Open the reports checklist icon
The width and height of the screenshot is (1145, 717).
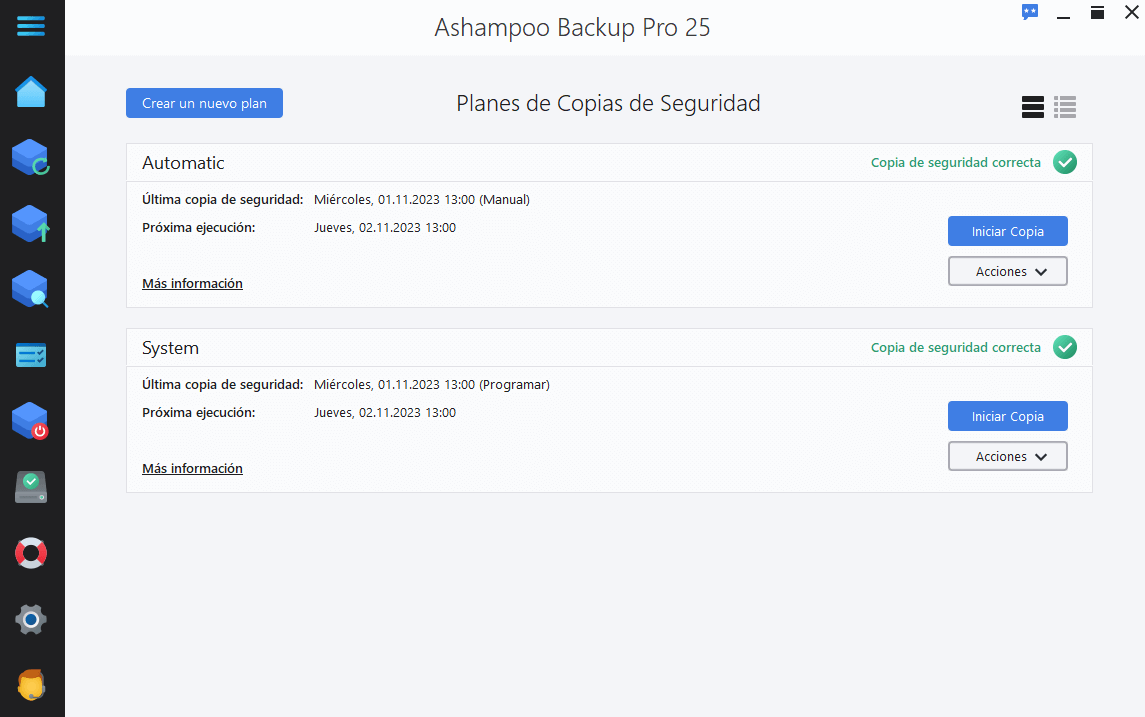coord(31,356)
